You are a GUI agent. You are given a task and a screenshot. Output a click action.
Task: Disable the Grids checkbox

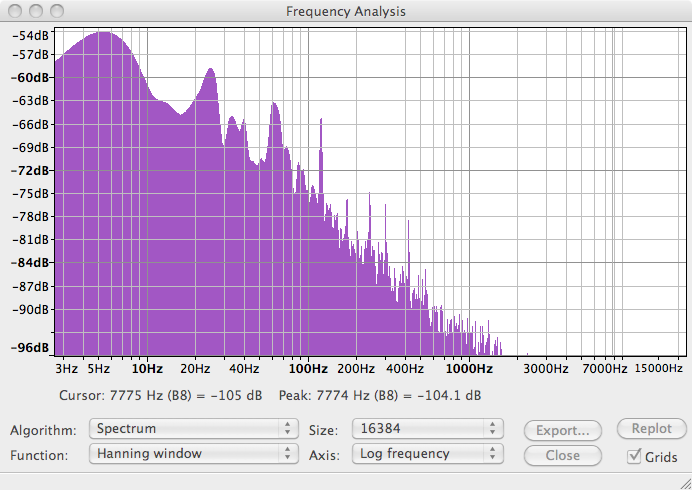point(634,456)
